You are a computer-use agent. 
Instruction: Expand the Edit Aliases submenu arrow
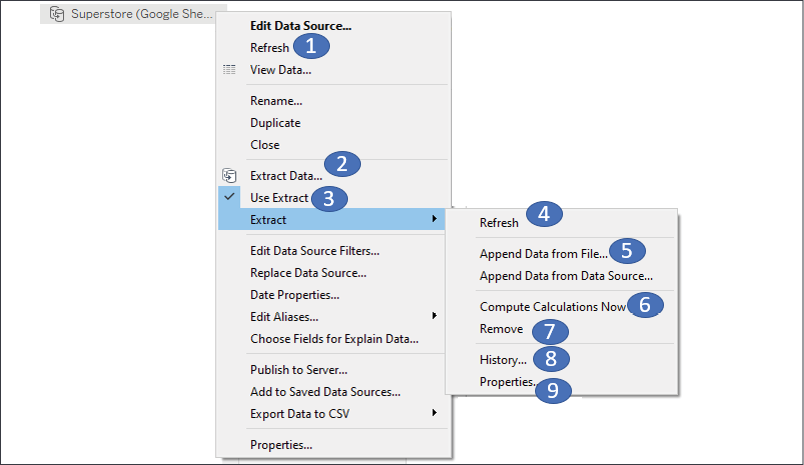(x=433, y=316)
